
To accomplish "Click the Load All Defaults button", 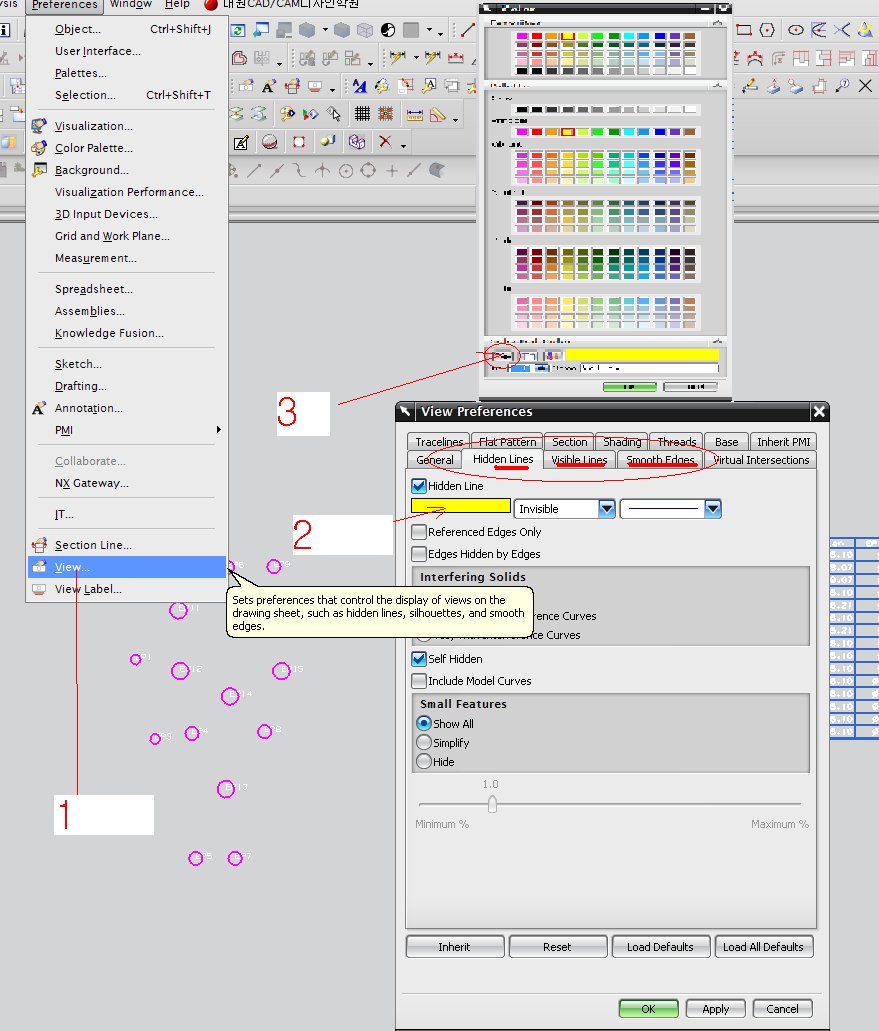I will tap(763, 947).
